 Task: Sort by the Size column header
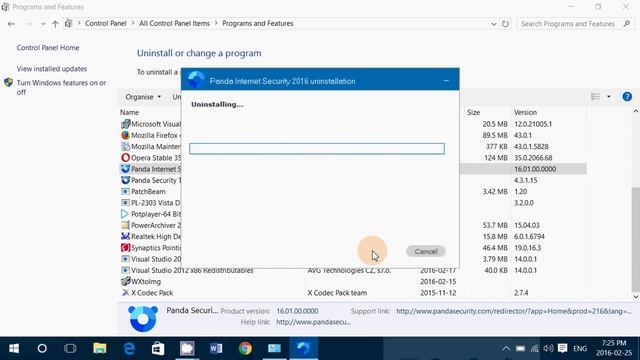pos(473,112)
